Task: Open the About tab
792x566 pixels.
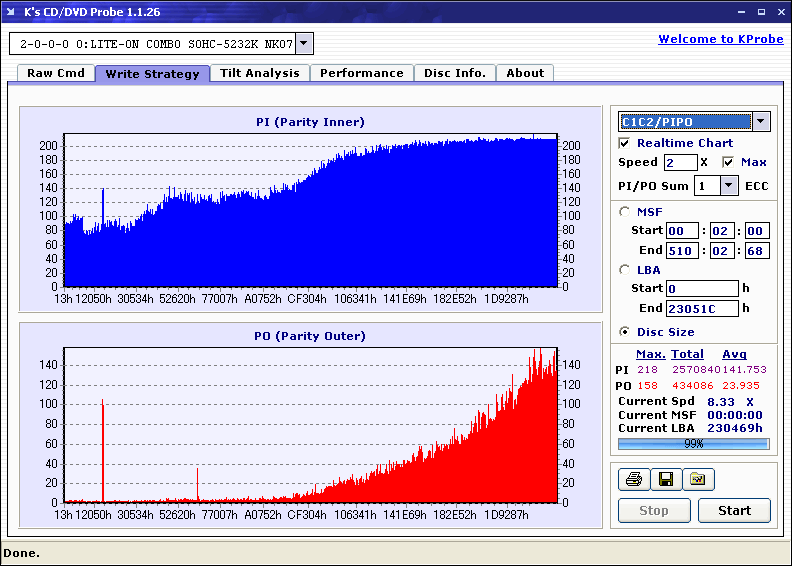Action: coord(525,73)
